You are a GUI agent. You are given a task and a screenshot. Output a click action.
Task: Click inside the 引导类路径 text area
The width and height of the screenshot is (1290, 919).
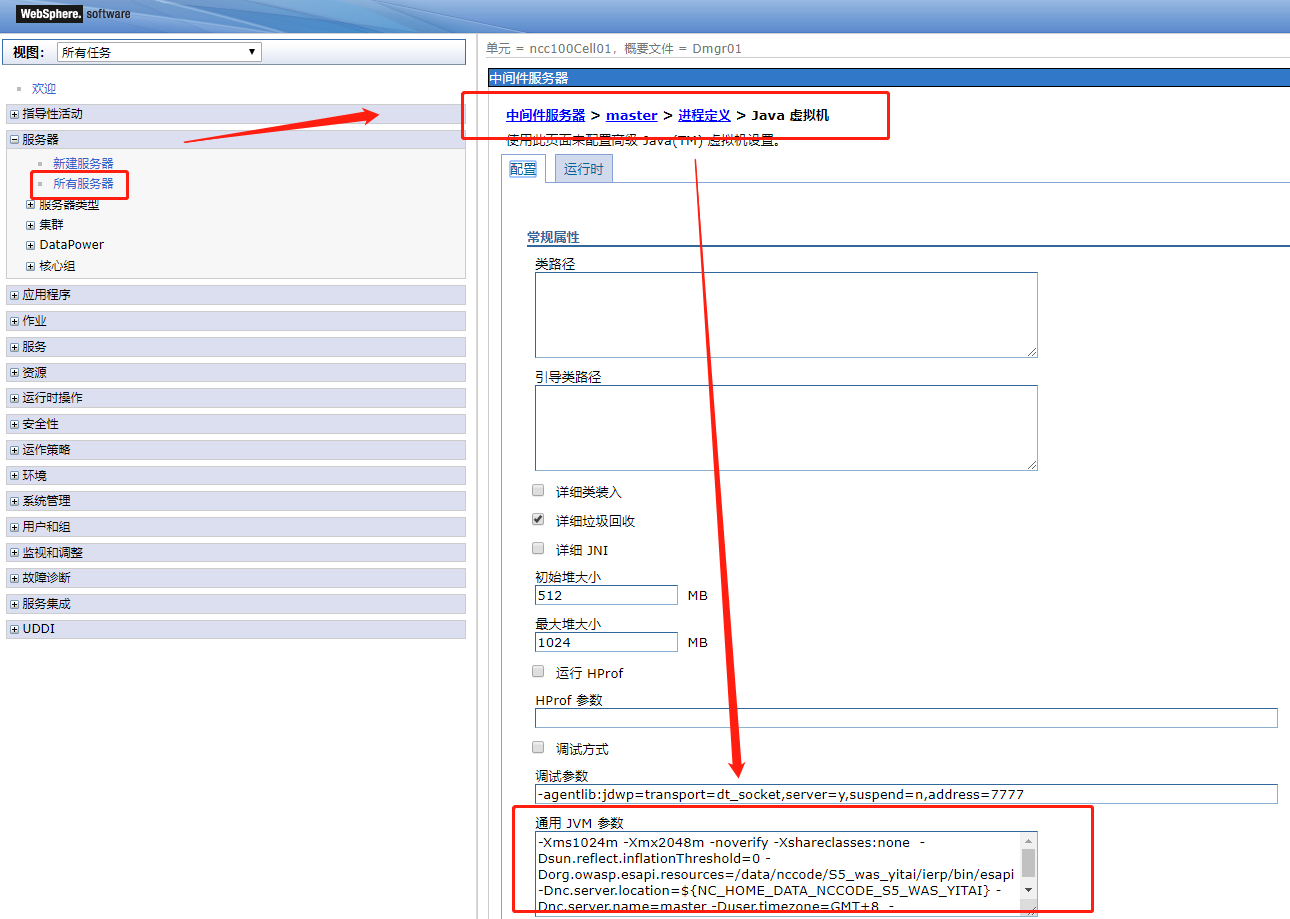[786, 428]
